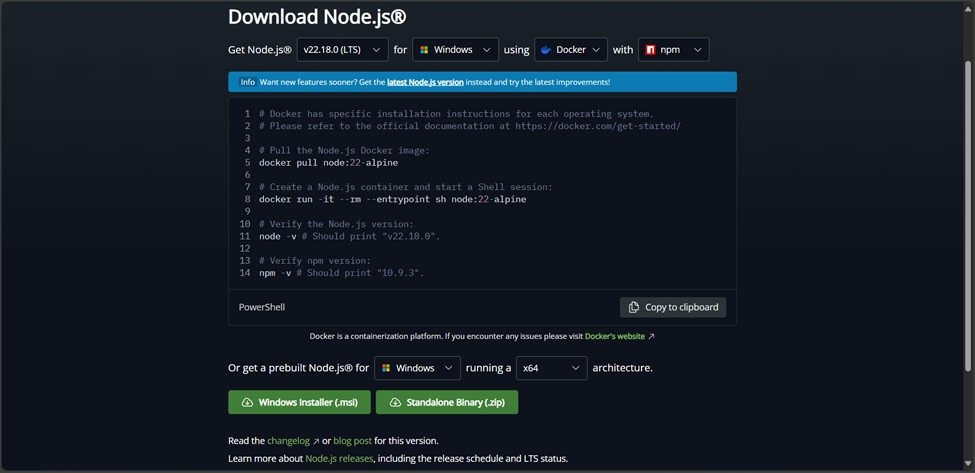Visit the Docker's website link
This screenshot has height=473, width=975.
pyautogui.click(x=614, y=337)
